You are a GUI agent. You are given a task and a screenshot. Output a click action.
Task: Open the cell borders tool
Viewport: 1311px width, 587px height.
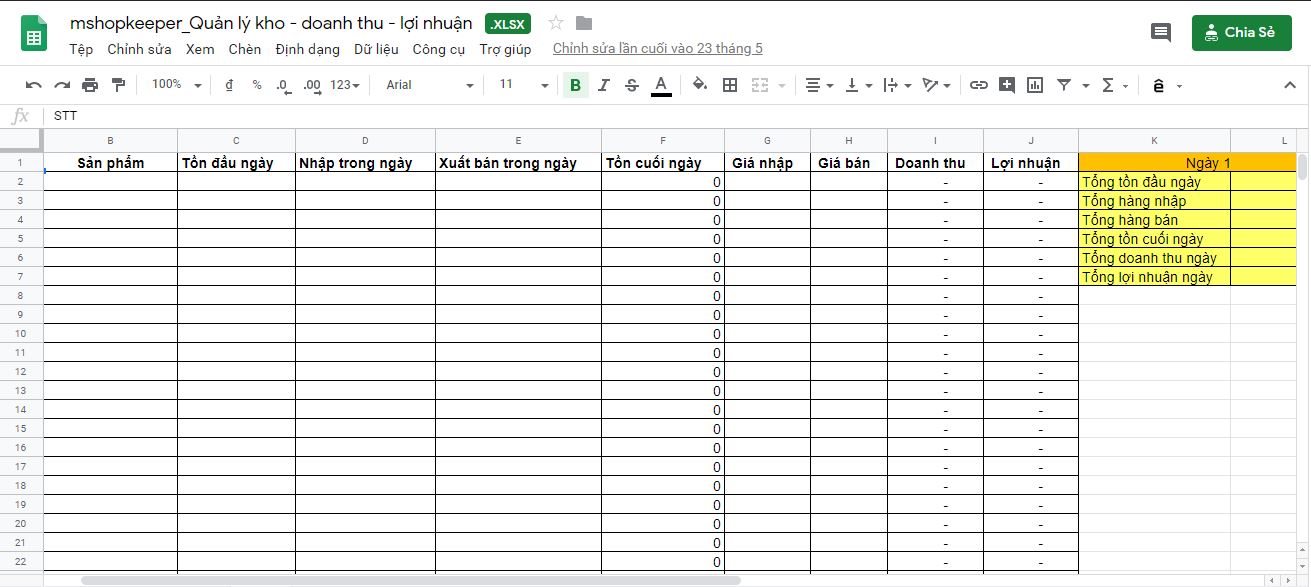coord(730,86)
